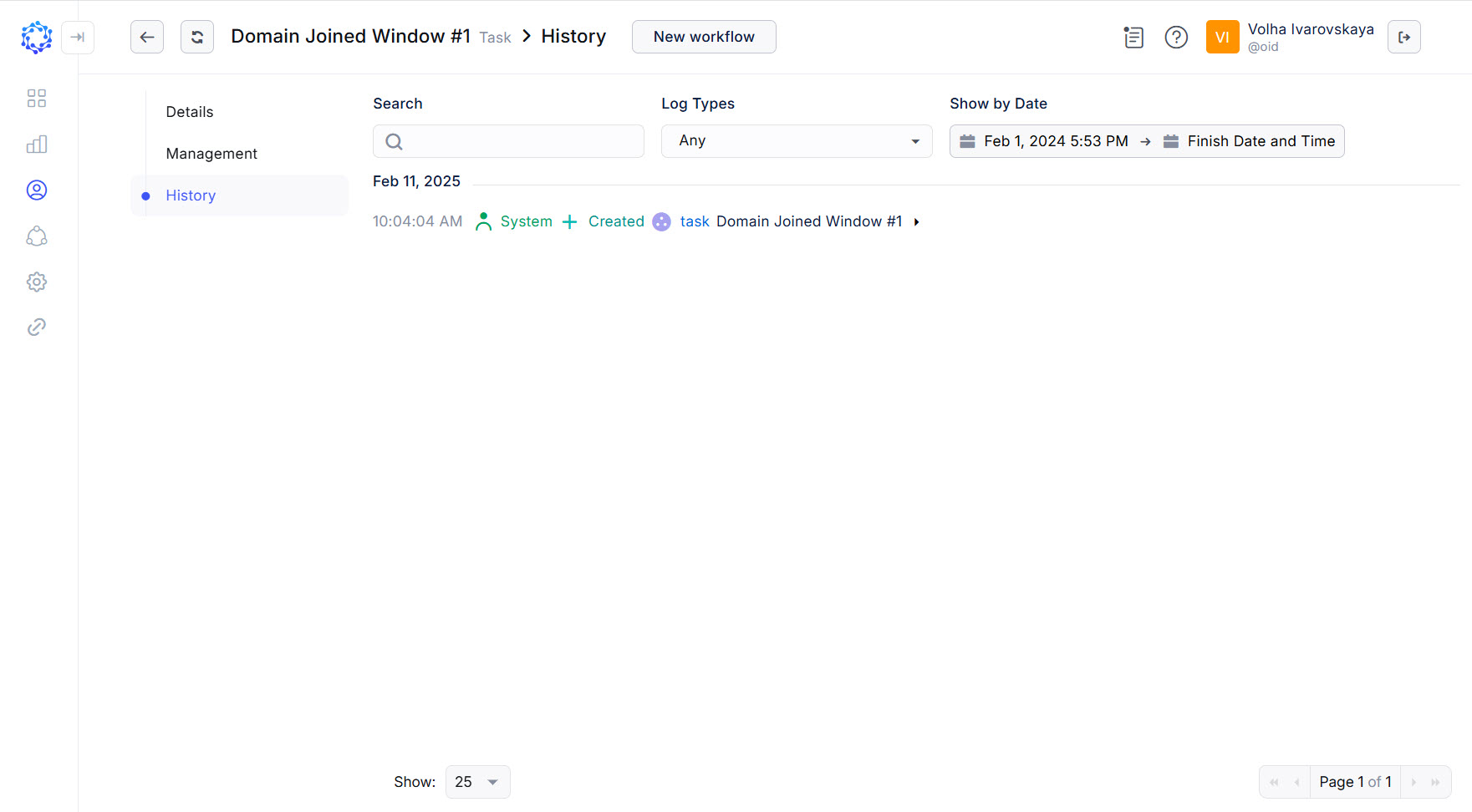1472x812 pixels.
Task: Click the back arrow button
Action: [147, 37]
